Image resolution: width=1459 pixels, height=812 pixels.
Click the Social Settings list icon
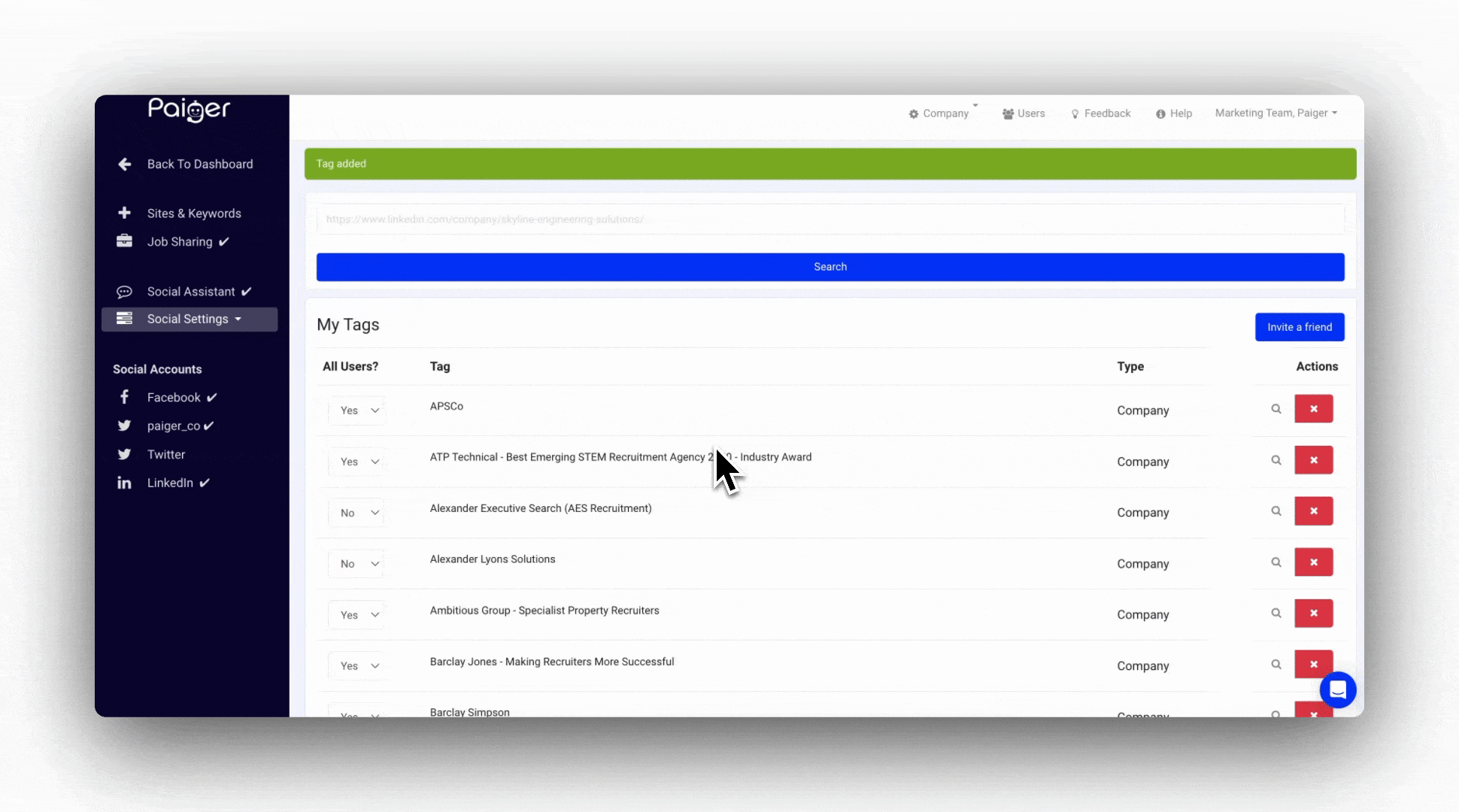click(x=124, y=319)
